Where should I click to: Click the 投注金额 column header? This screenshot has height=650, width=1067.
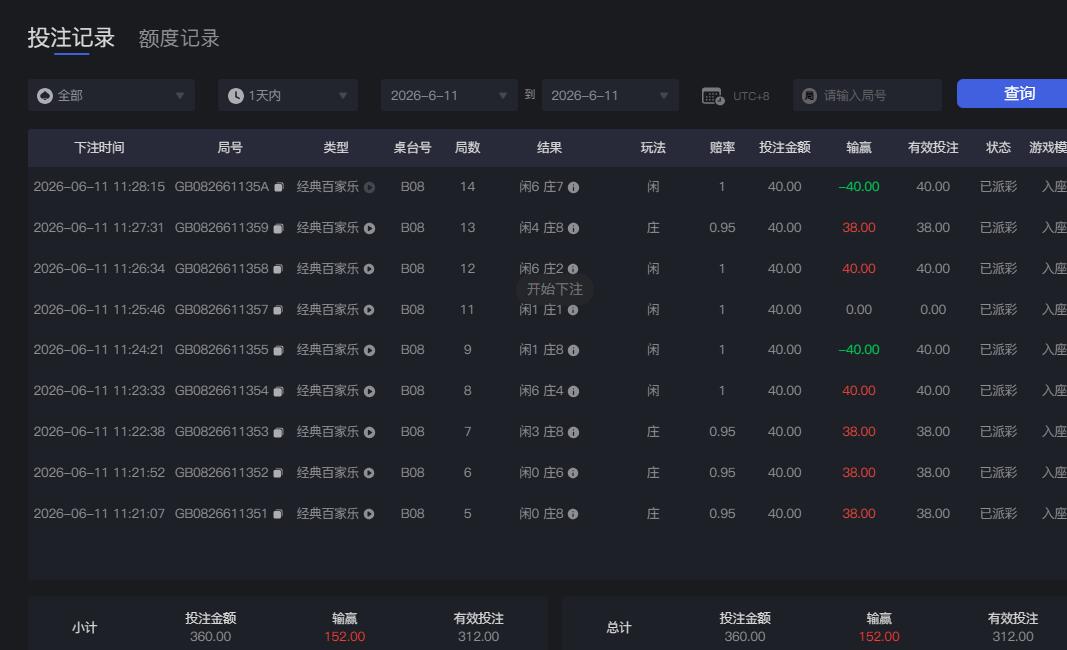point(785,148)
